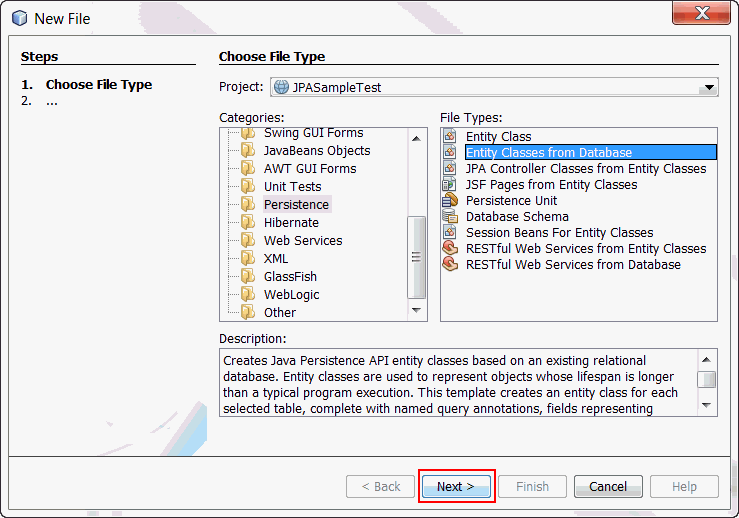739x518 pixels.
Task: Click the RESTful Web Services from Database icon
Action: [x=450, y=264]
